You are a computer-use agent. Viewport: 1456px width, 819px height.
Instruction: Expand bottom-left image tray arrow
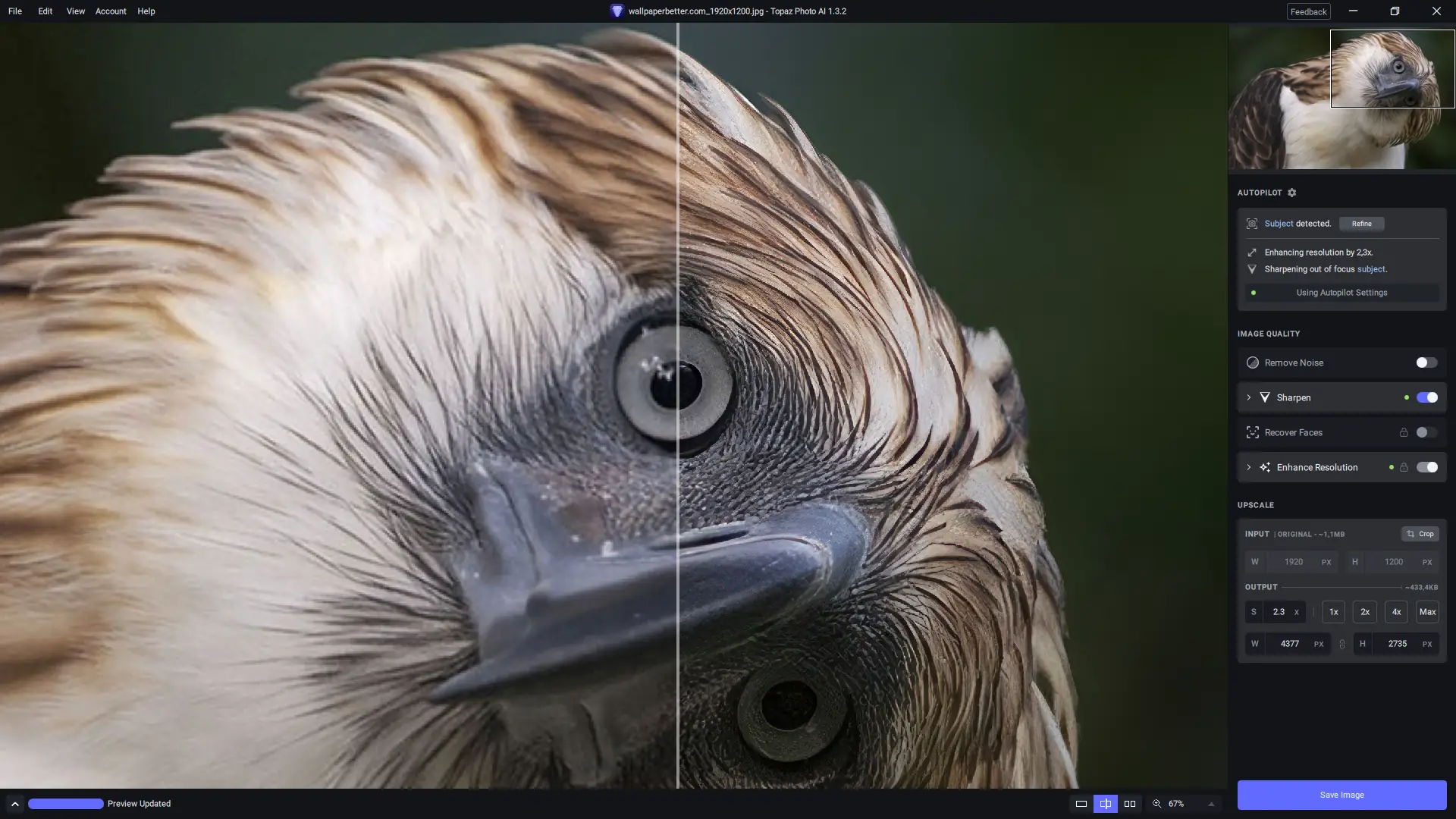[x=14, y=804]
